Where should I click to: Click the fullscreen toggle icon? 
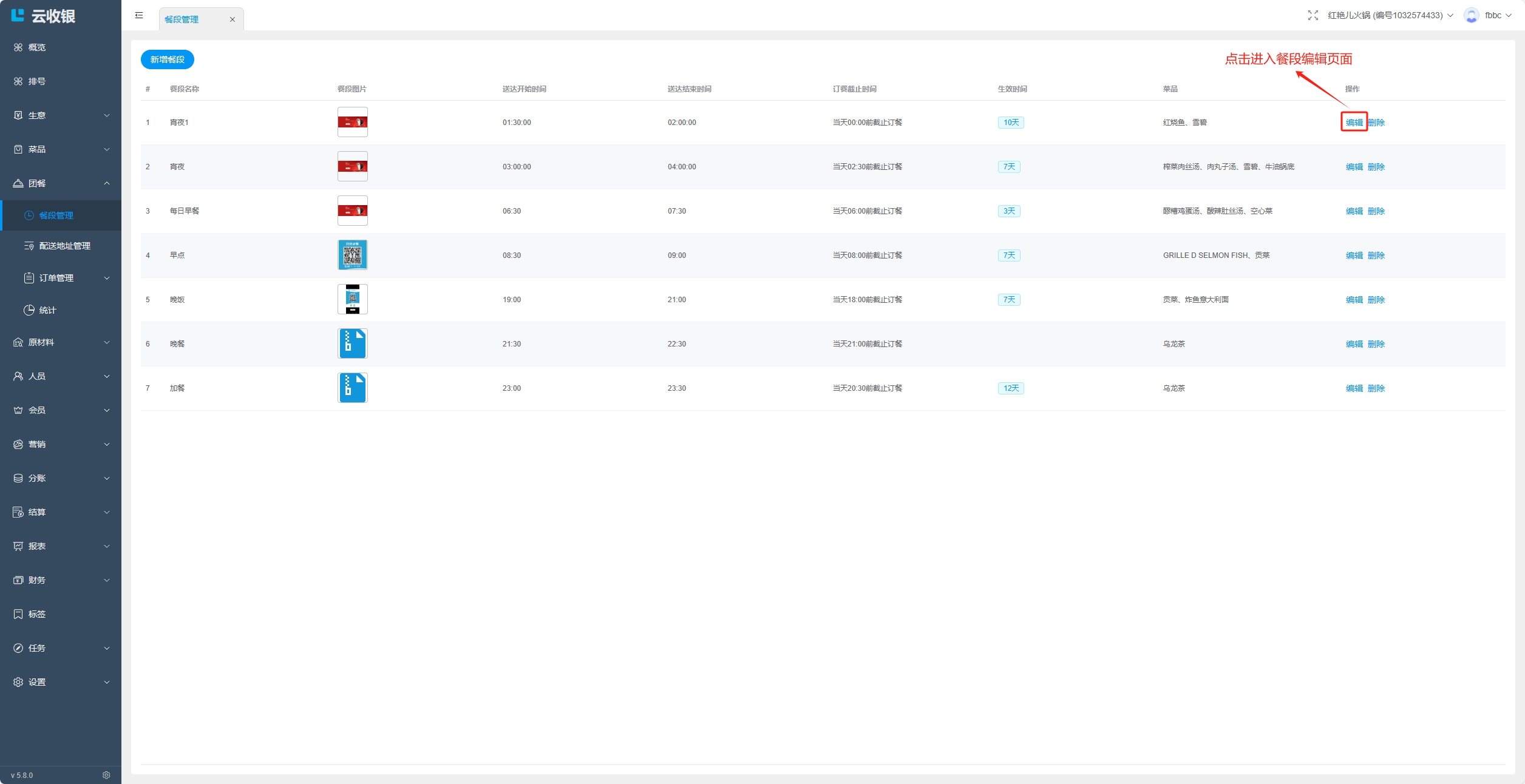point(1313,15)
